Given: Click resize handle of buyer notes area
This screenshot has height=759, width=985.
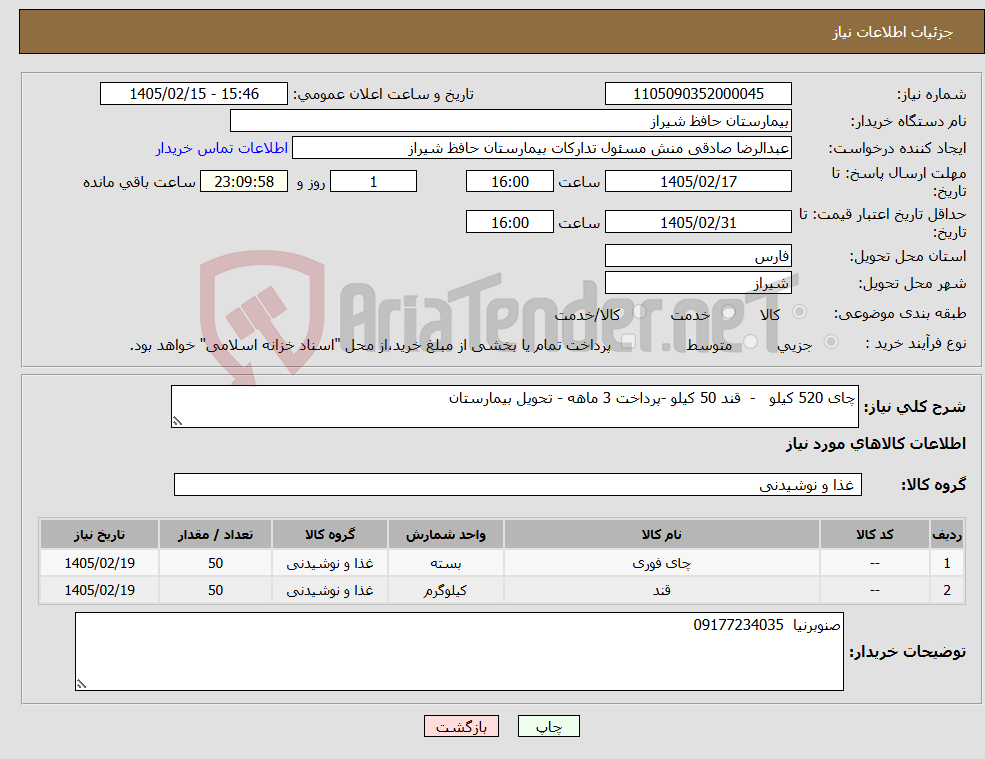Looking at the screenshot, I should 81,684.
